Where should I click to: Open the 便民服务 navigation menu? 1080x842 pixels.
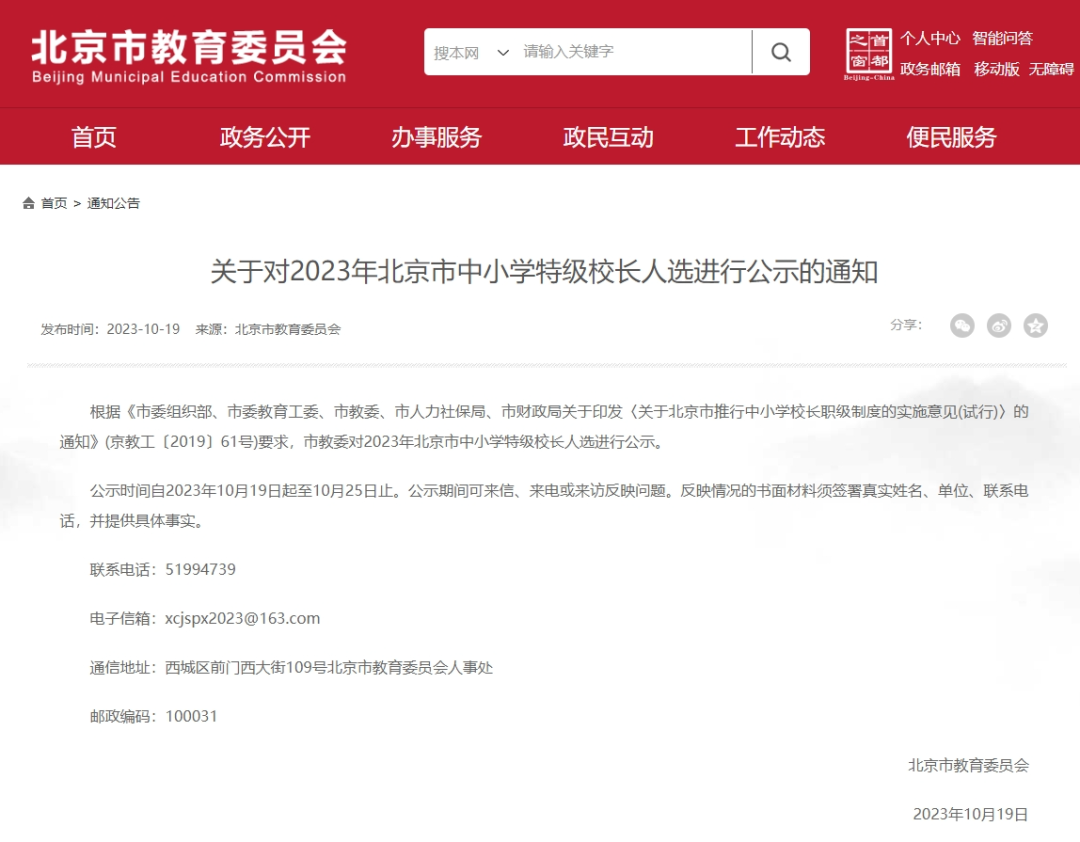(x=951, y=137)
